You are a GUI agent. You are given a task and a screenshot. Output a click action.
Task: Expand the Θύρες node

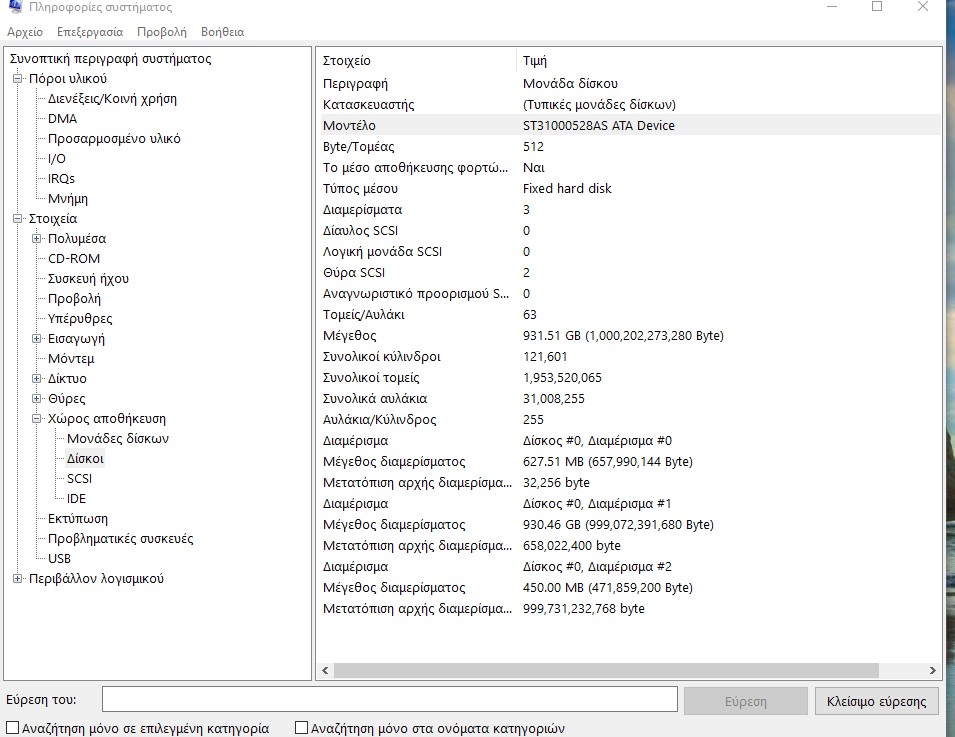[x=37, y=399]
